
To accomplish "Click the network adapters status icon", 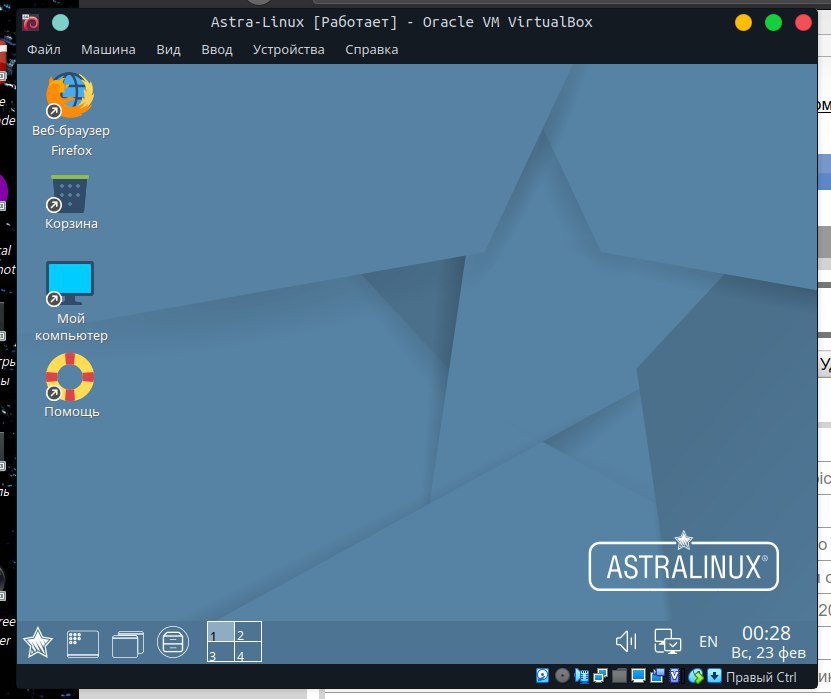I will coord(600,676).
